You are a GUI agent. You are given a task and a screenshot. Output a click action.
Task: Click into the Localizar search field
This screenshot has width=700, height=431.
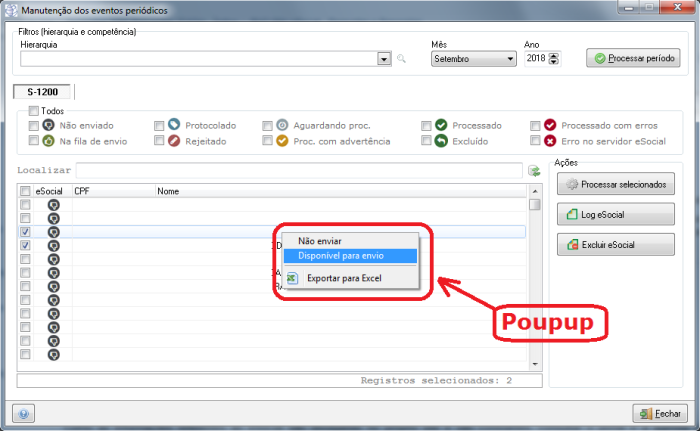(x=300, y=171)
